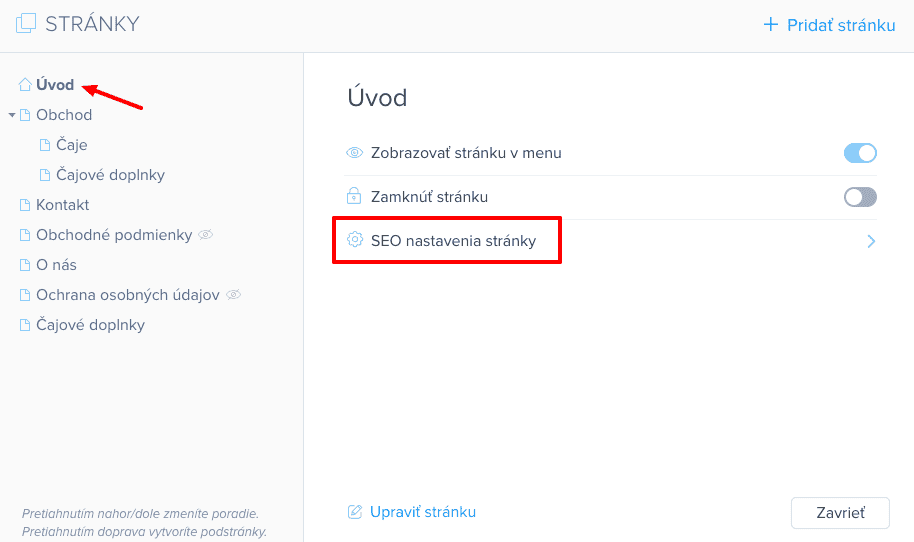The width and height of the screenshot is (914, 542).
Task: Click the Stránky pages icon in header
Action: click(x=26, y=24)
